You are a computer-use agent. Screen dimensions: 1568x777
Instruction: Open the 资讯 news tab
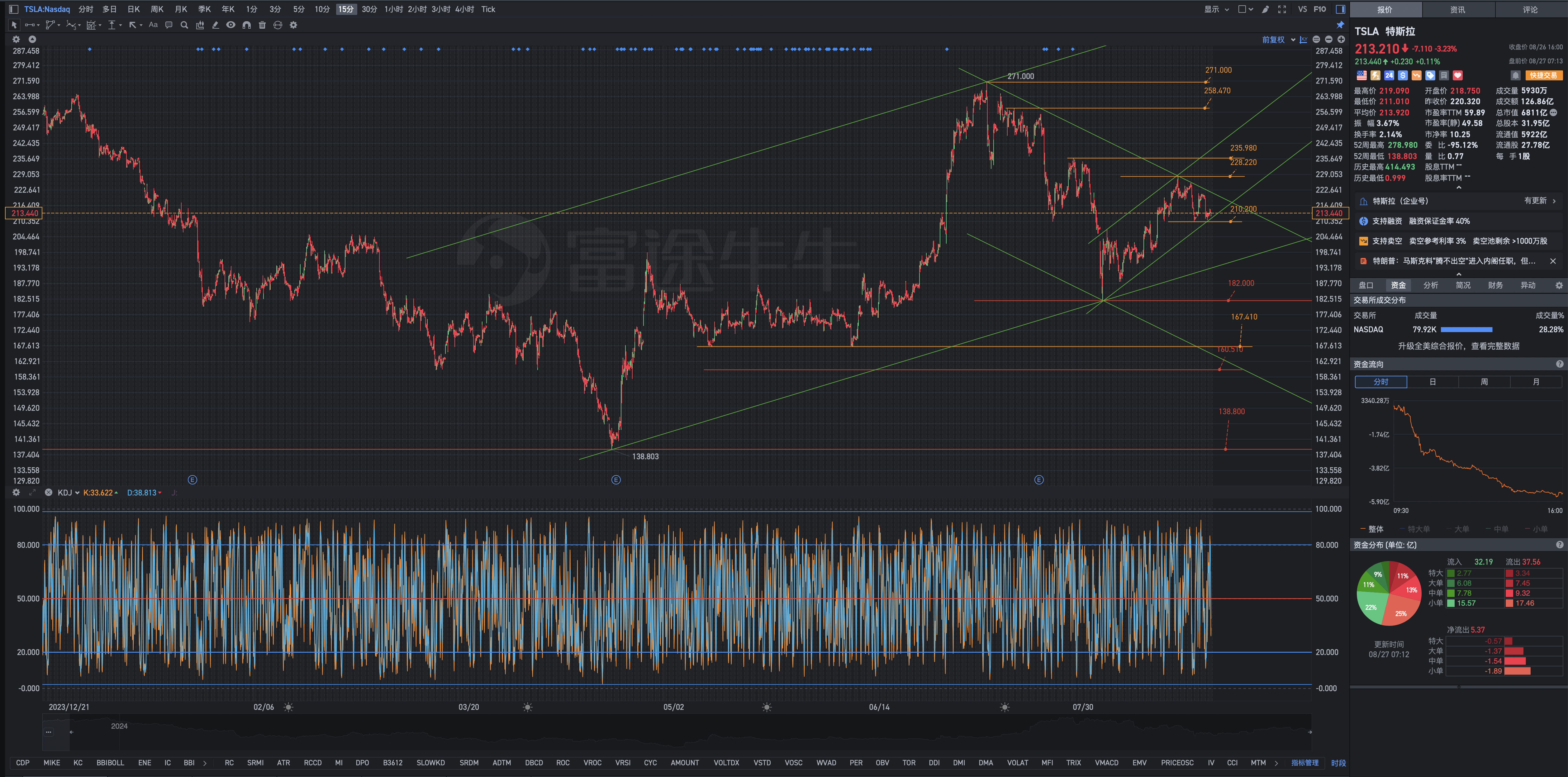1457,10
